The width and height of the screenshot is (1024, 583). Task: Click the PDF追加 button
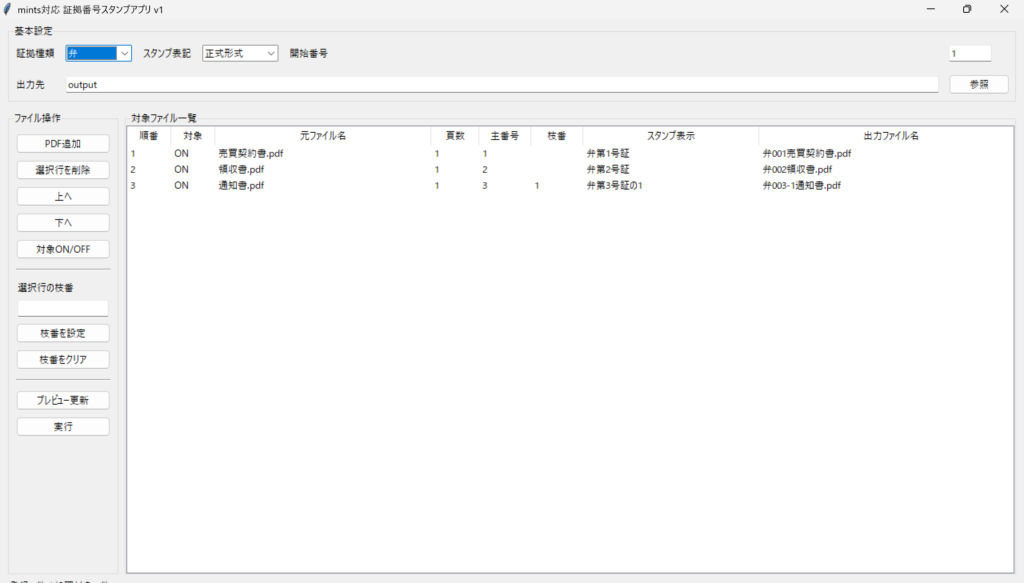(x=63, y=144)
